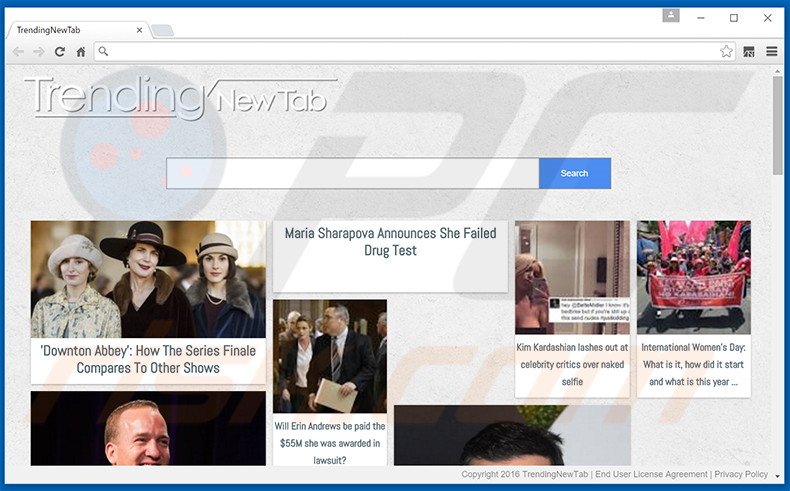The width and height of the screenshot is (790, 491).
Task: Open the Kim Kardashian celebrity critics headline
Action: coord(572,365)
